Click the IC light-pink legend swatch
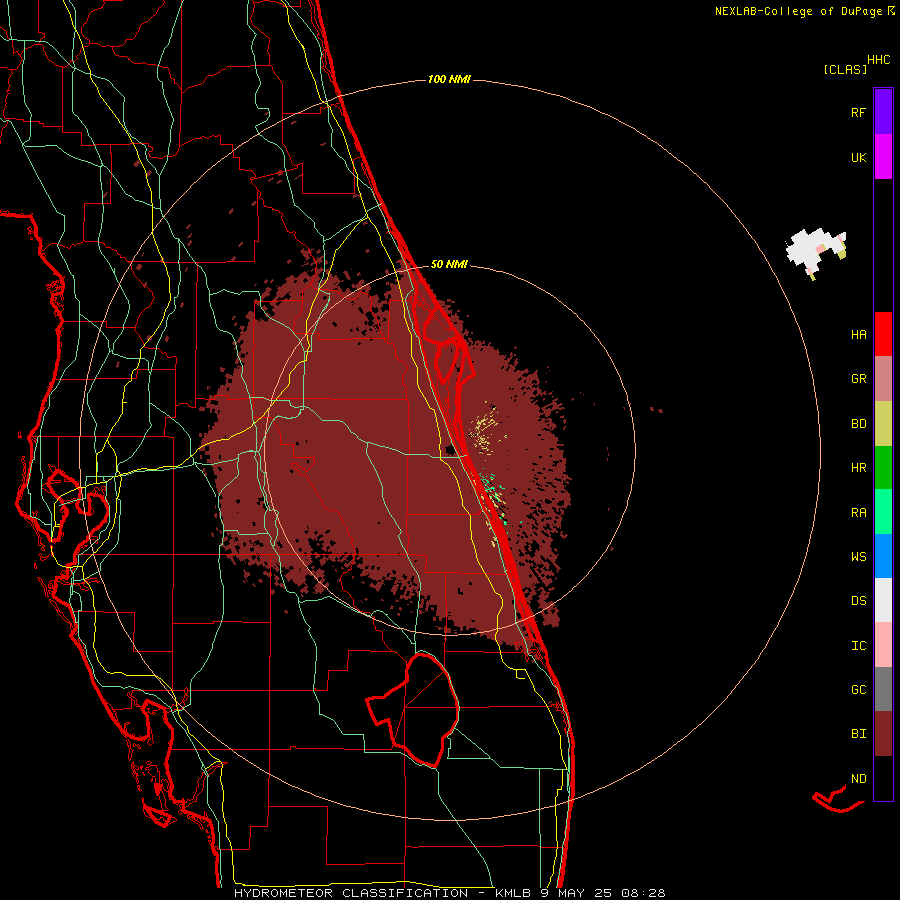Image resolution: width=900 pixels, height=900 pixels. click(883, 645)
